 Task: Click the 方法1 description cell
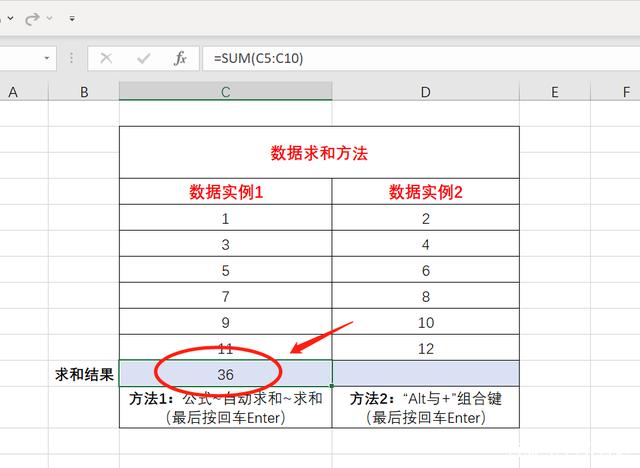coord(226,408)
